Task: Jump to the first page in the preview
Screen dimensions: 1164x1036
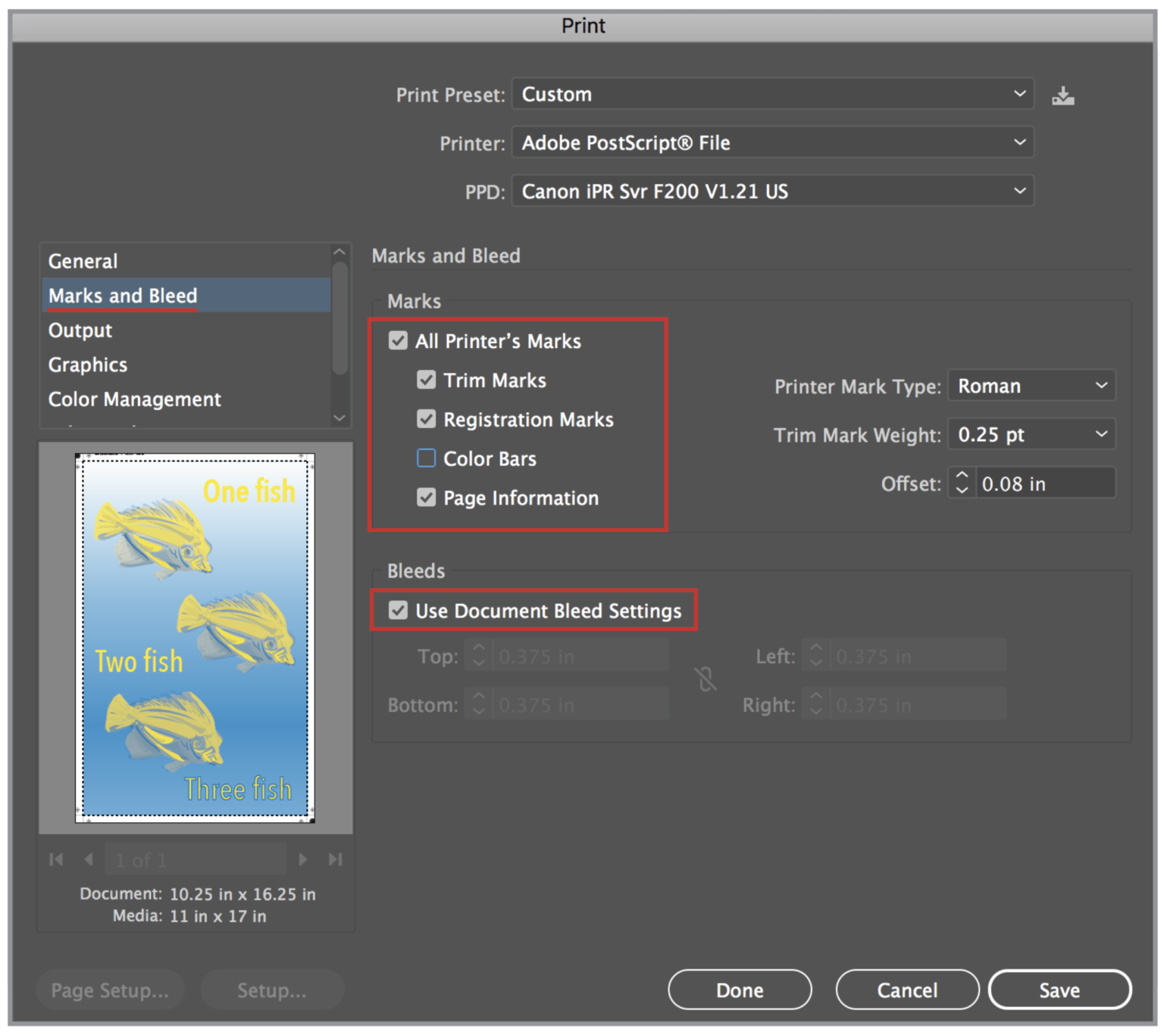Action: (x=56, y=859)
